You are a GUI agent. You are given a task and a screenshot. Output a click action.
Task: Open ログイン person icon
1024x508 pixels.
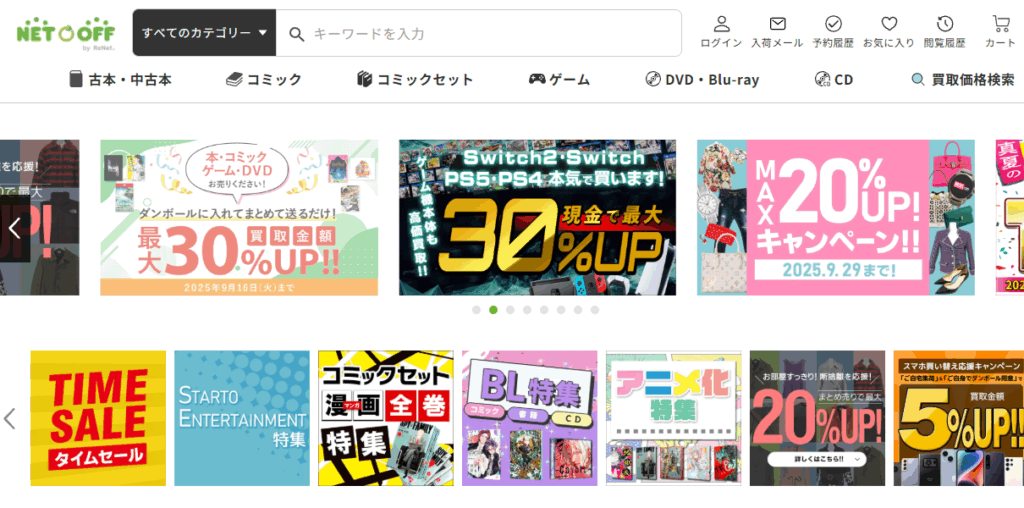click(721, 25)
